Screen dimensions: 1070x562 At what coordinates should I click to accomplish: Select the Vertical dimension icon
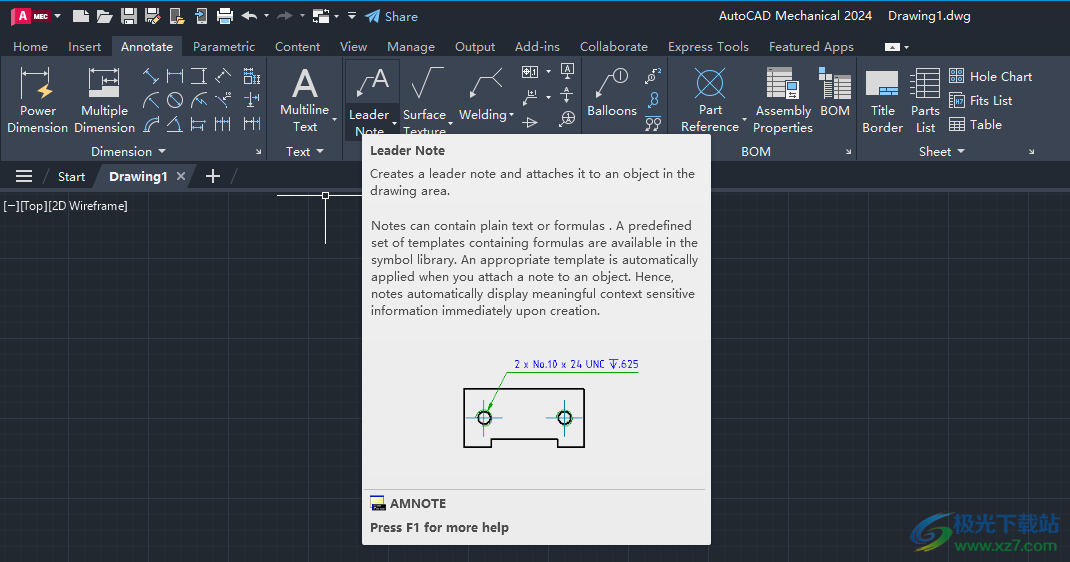[199, 76]
